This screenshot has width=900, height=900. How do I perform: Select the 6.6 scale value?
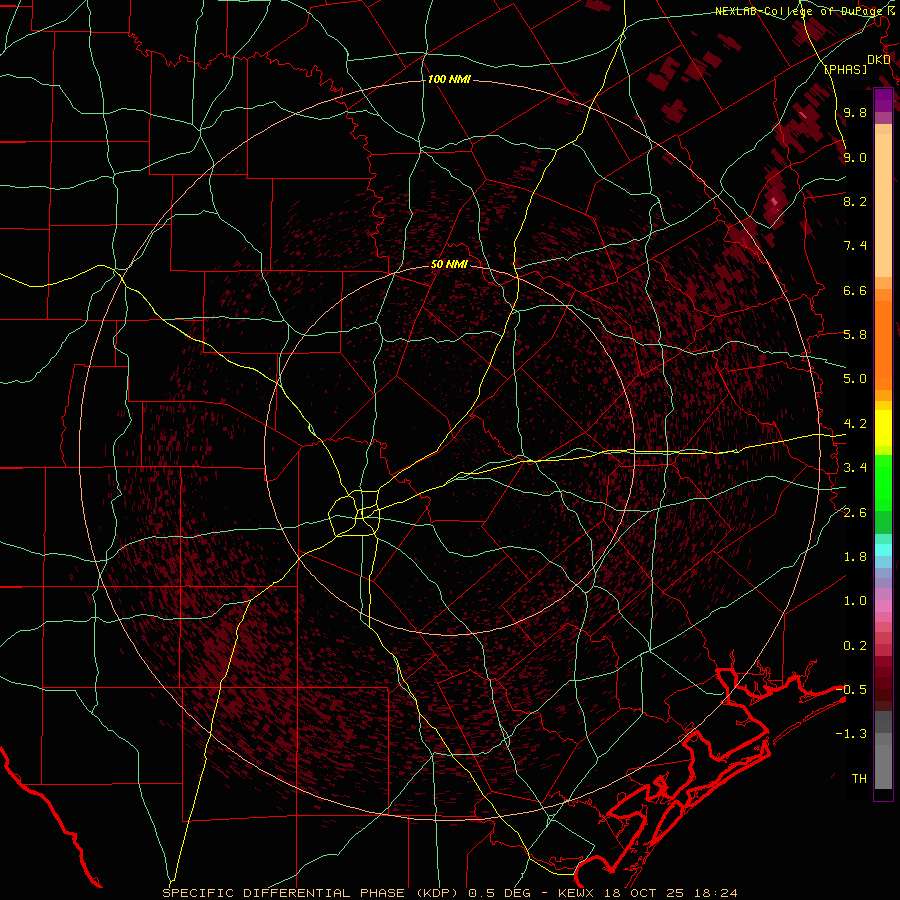855,290
